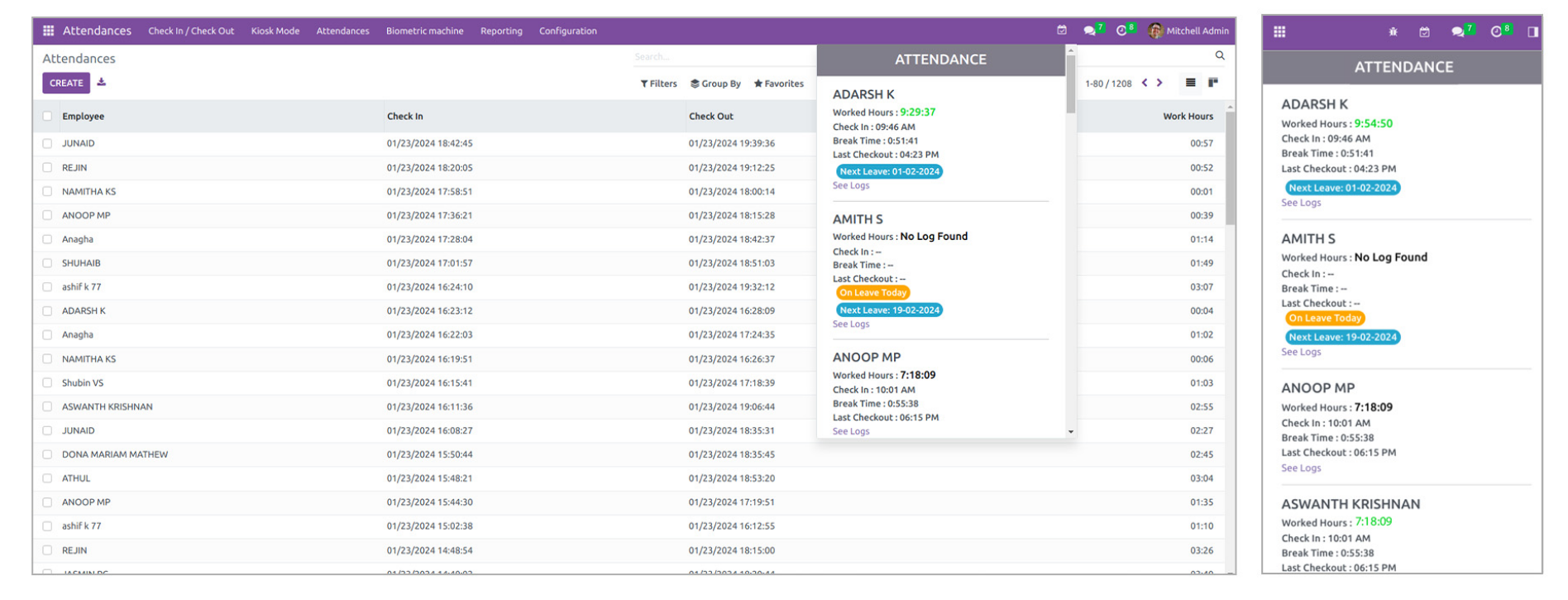Viewport: 1568px width, 600px height.
Task: Tick checkbox for ADARSH K row
Action: click(47, 311)
